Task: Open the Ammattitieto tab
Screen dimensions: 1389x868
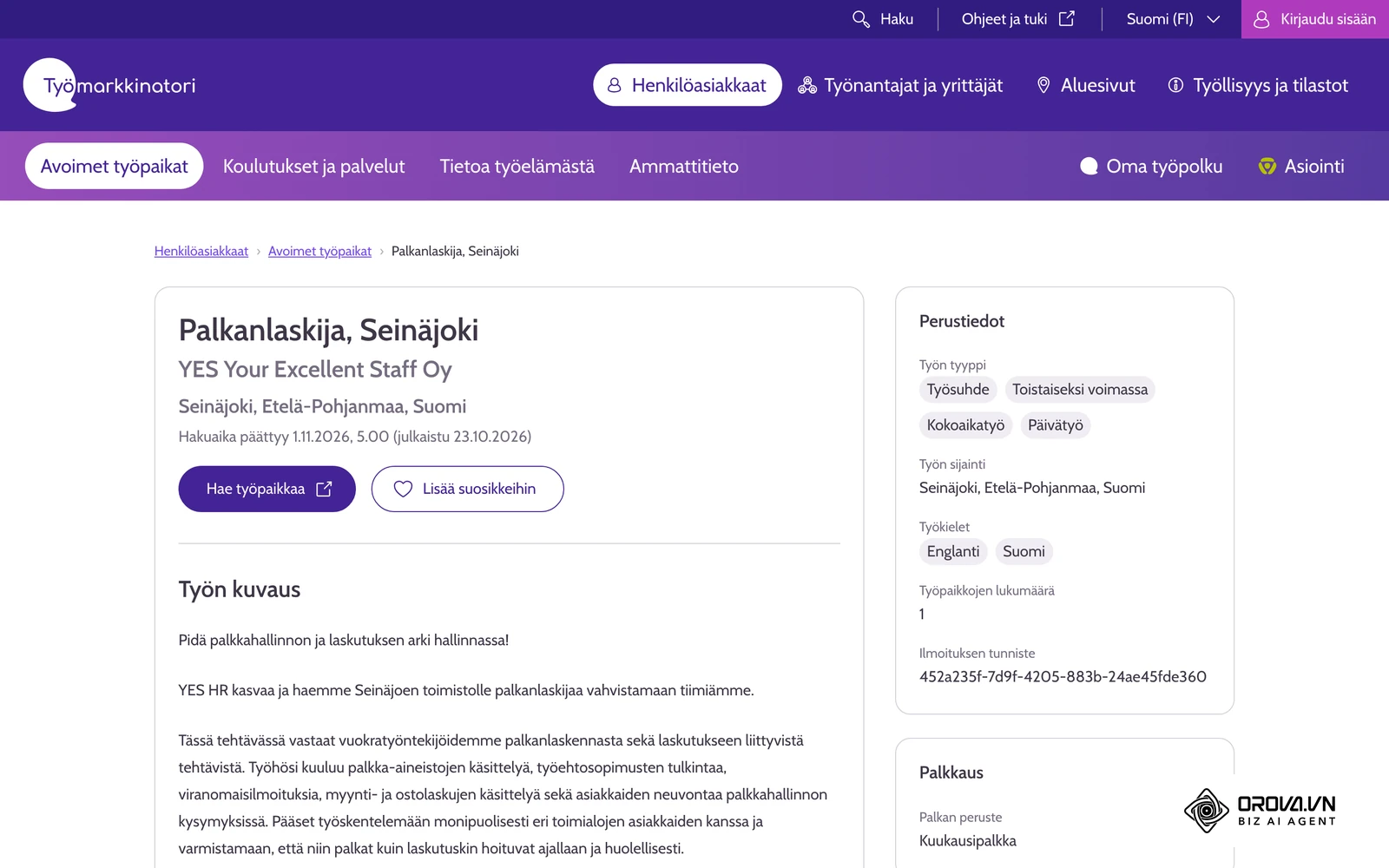Action: (x=684, y=166)
